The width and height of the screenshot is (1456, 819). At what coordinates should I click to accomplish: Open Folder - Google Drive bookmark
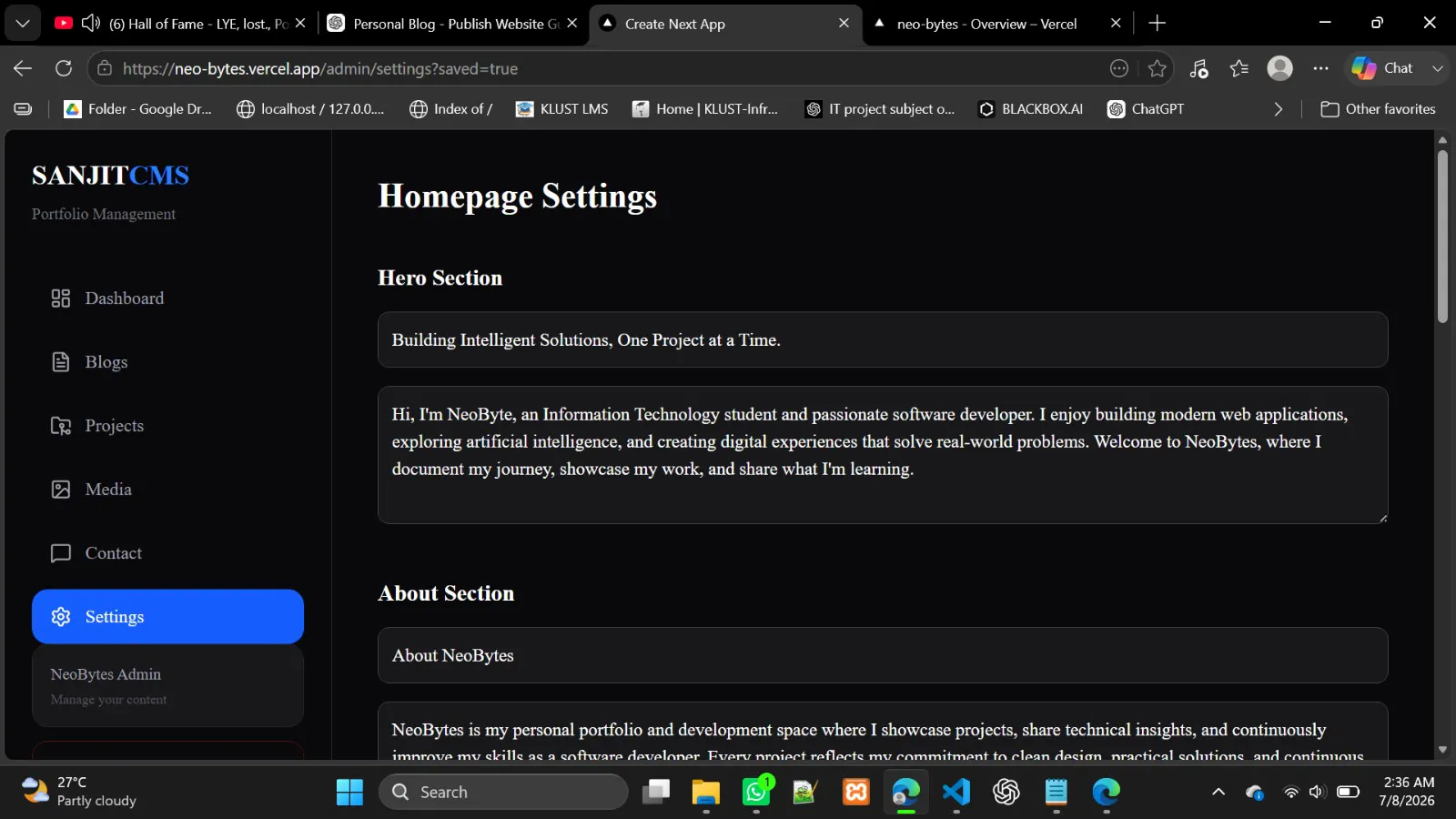point(137,109)
